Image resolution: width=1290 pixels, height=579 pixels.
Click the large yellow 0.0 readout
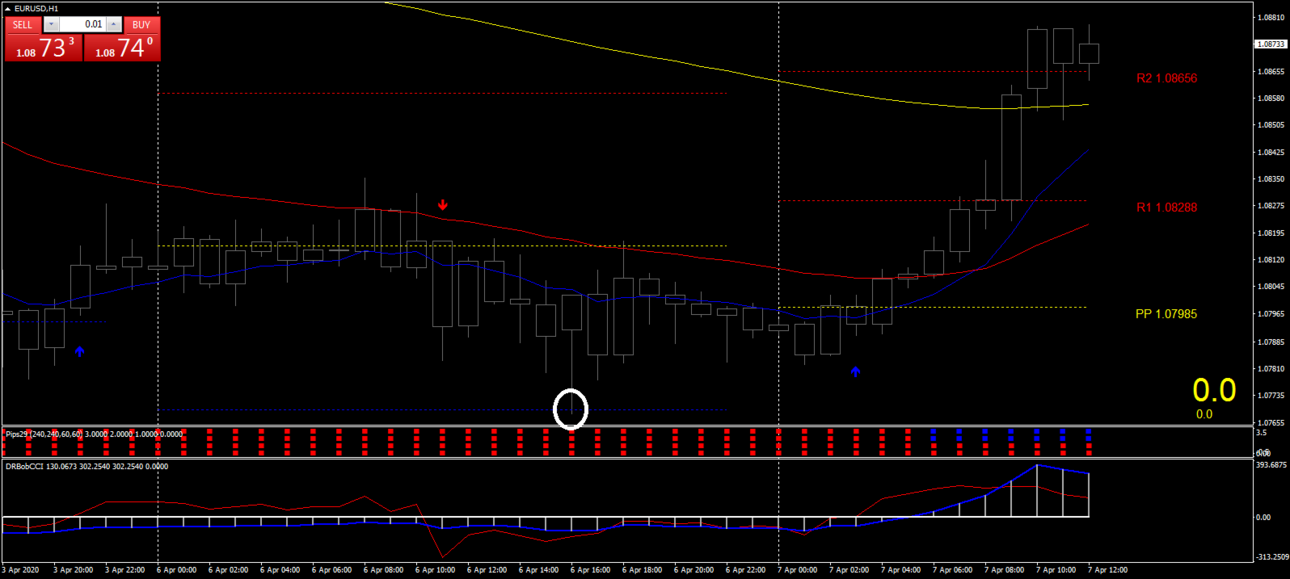pos(1214,391)
